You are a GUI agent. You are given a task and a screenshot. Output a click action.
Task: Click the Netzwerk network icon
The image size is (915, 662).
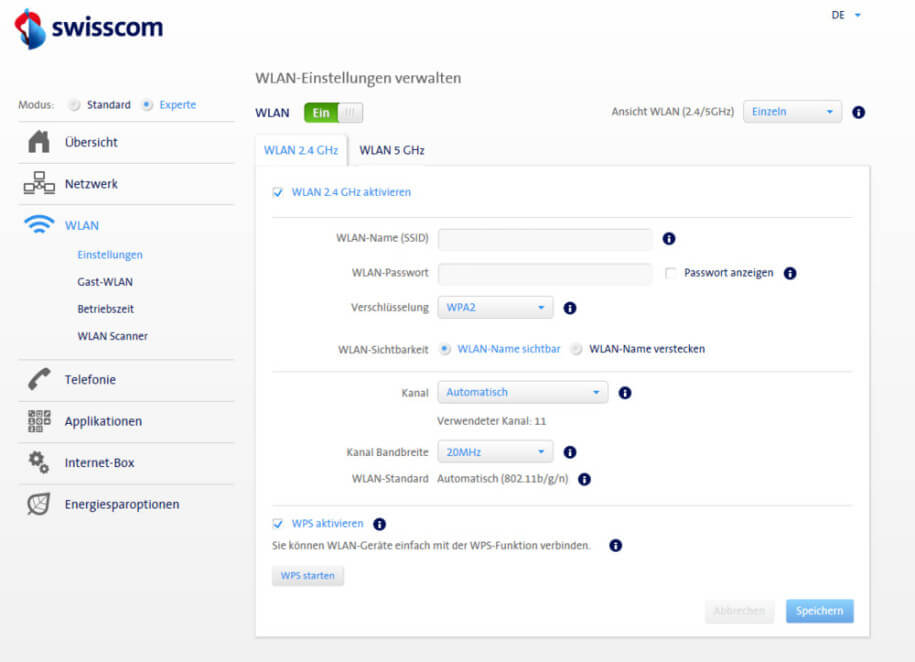tap(39, 184)
